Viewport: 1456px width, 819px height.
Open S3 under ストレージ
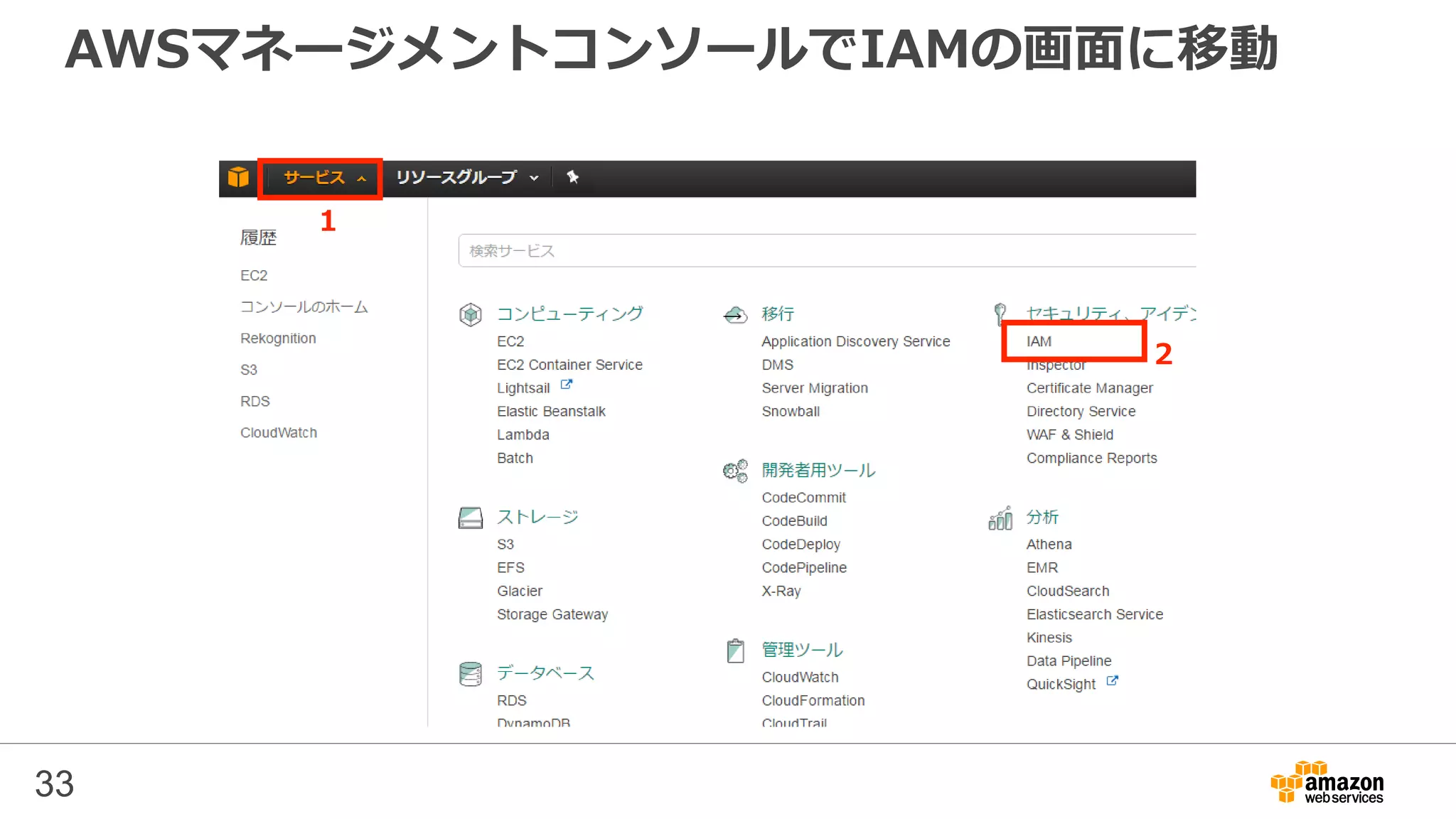point(505,545)
